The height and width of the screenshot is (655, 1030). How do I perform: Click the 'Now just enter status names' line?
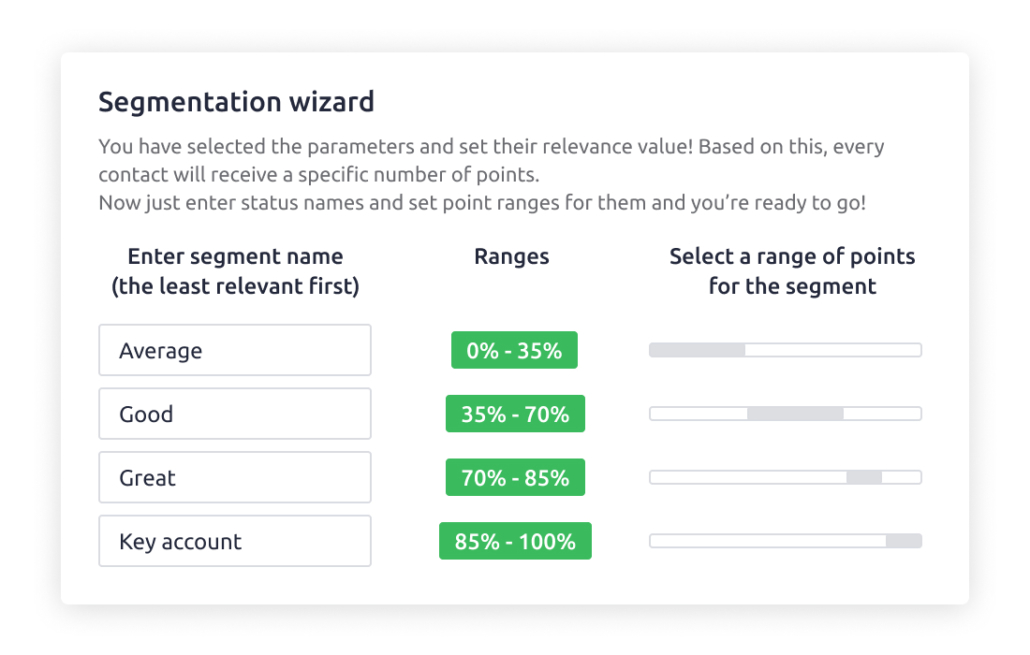pyautogui.click(x=481, y=202)
